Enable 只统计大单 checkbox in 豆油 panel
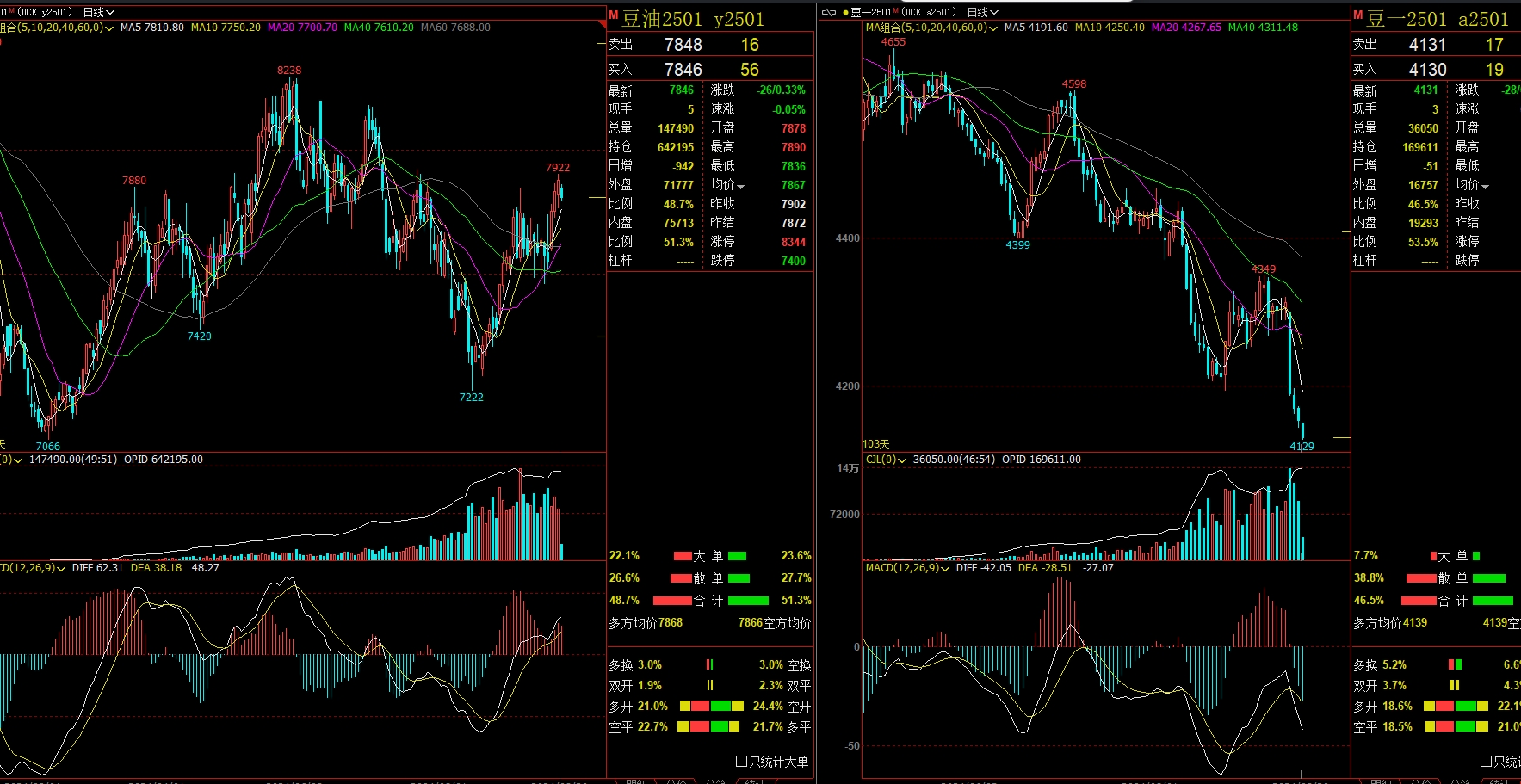The width and height of the screenshot is (1521, 784). coord(741,762)
